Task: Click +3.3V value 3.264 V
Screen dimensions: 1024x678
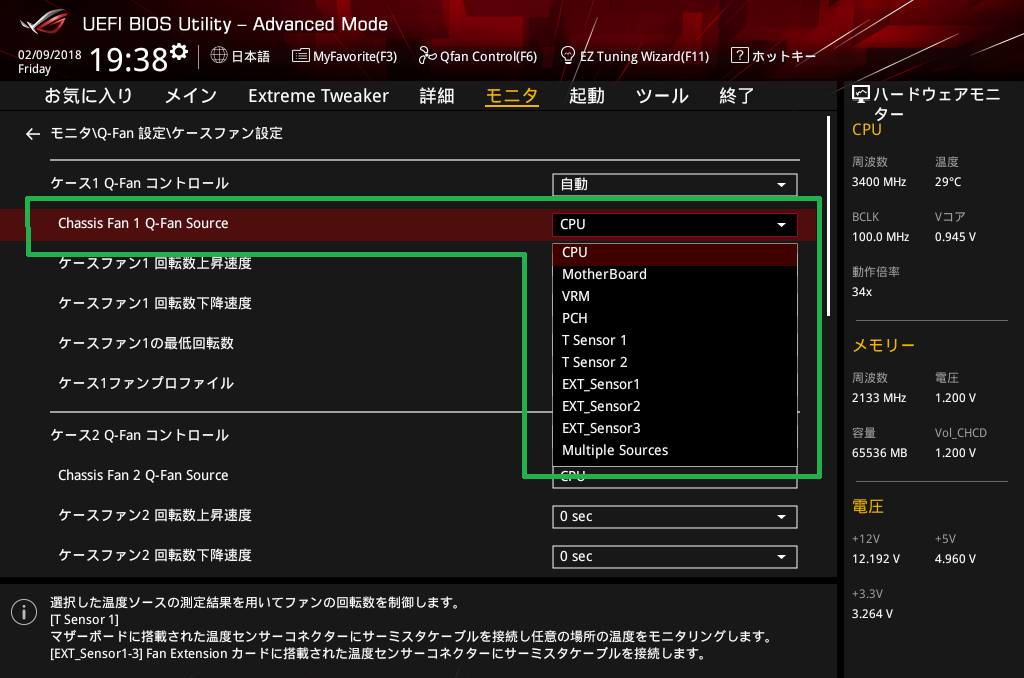Action: coord(872,614)
